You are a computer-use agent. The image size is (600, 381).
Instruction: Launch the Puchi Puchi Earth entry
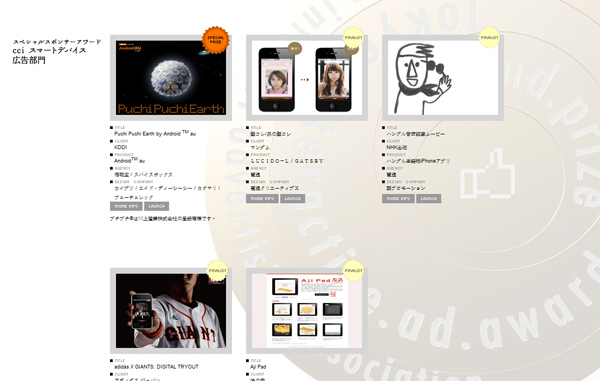coord(157,206)
